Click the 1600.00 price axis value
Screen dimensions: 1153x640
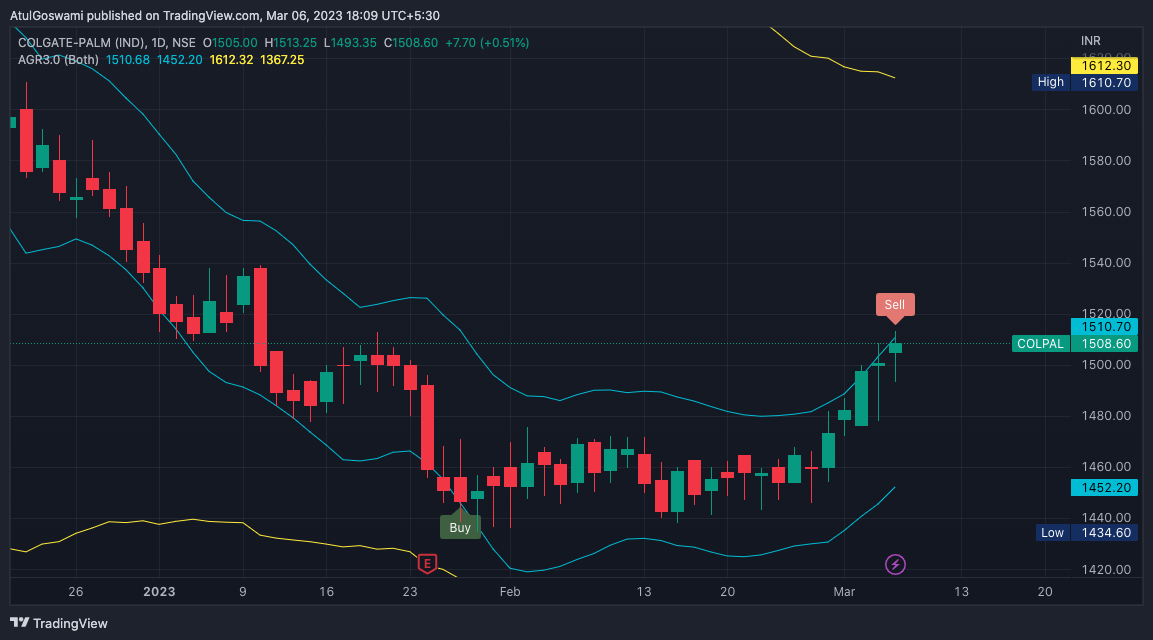click(1106, 110)
